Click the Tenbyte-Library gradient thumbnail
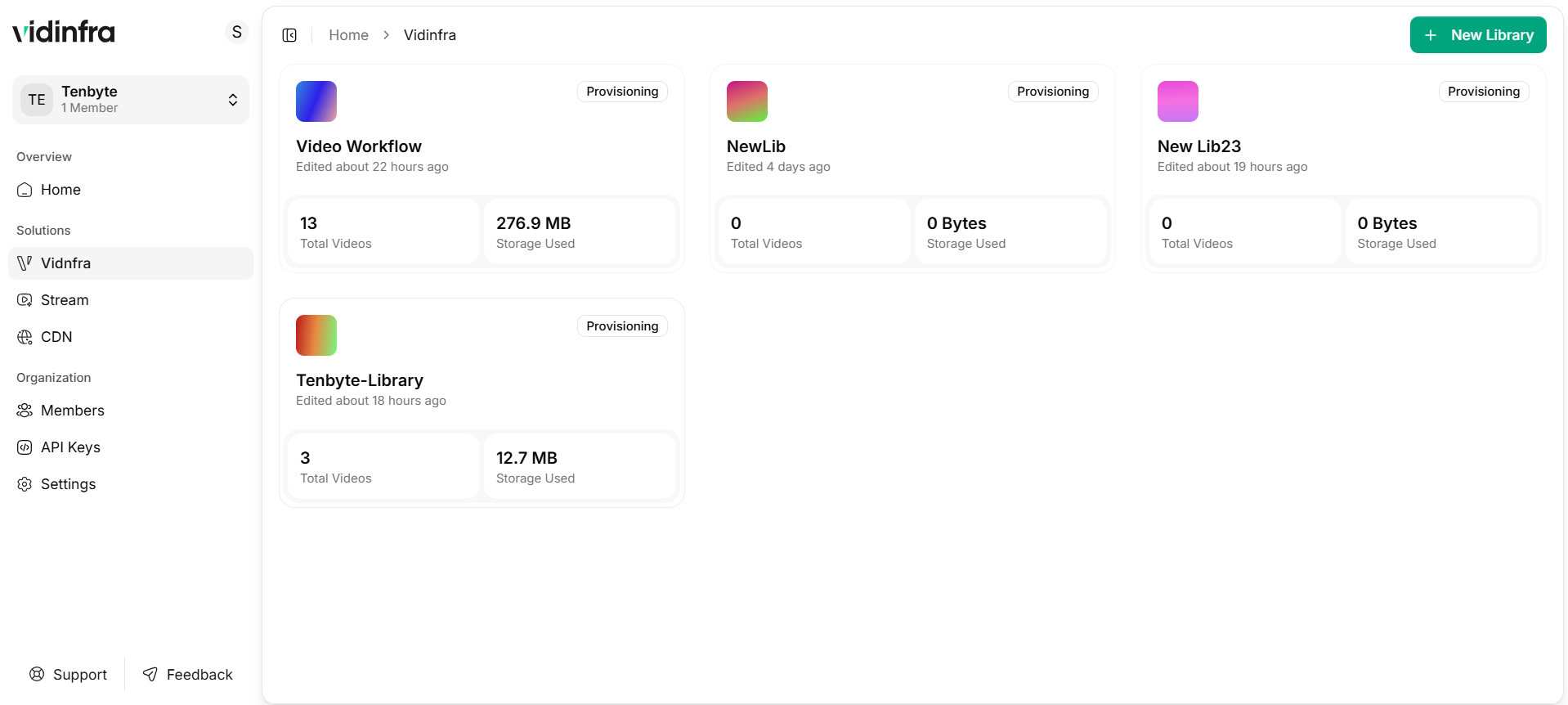Screen dimensions: 1568x705 point(316,335)
